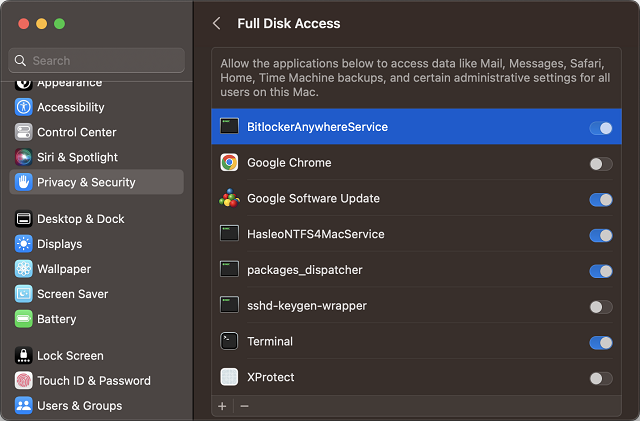Open Battery settings pane

[96, 319]
